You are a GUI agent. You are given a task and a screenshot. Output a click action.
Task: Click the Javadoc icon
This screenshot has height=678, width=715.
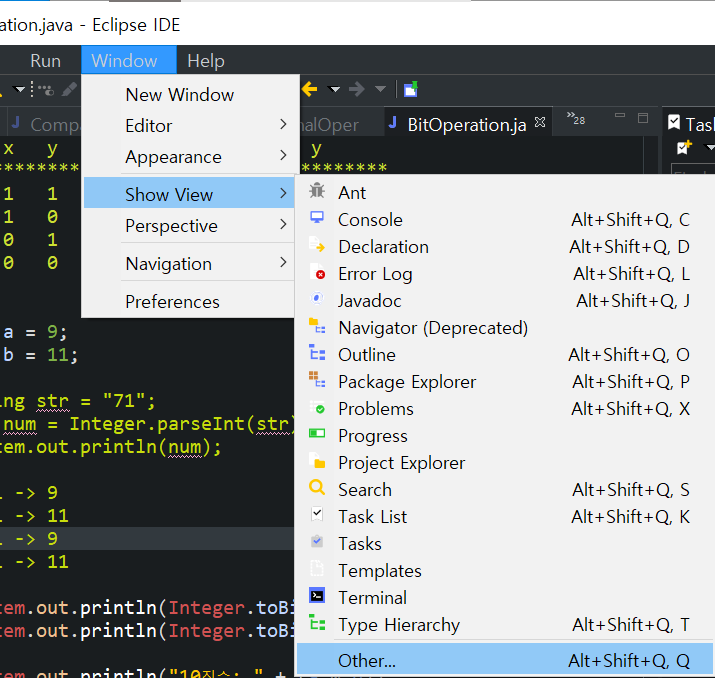pyautogui.click(x=317, y=299)
